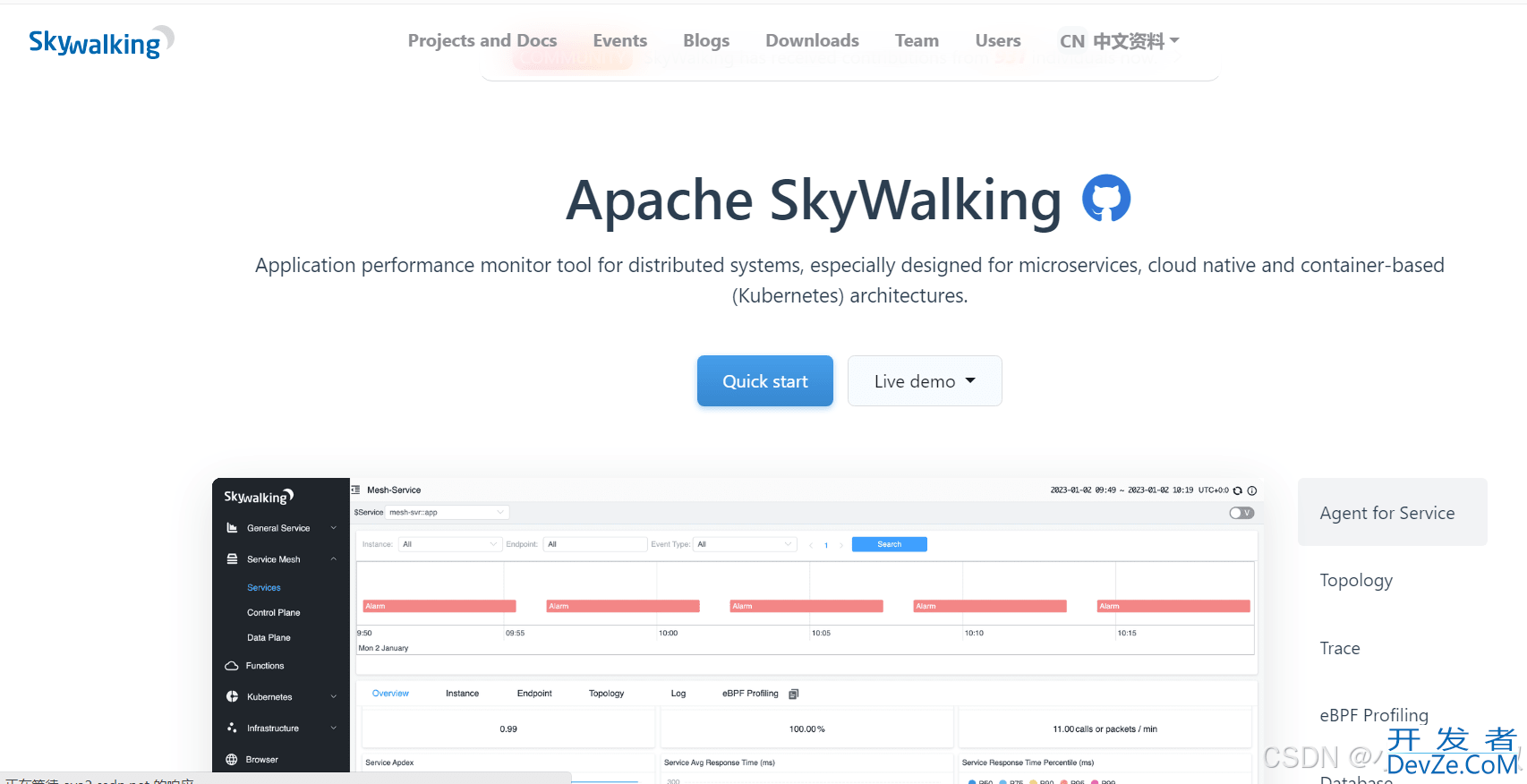Image resolution: width=1527 pixels, height=784 pixels.
Task: Click the Kubernetes wheel icon
Action: pyautogui.click(x=232, y=697)
